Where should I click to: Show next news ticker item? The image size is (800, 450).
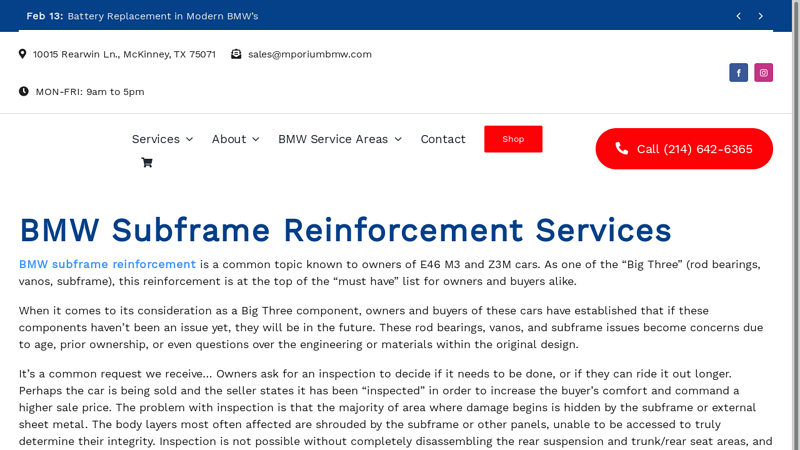point(760,16)
